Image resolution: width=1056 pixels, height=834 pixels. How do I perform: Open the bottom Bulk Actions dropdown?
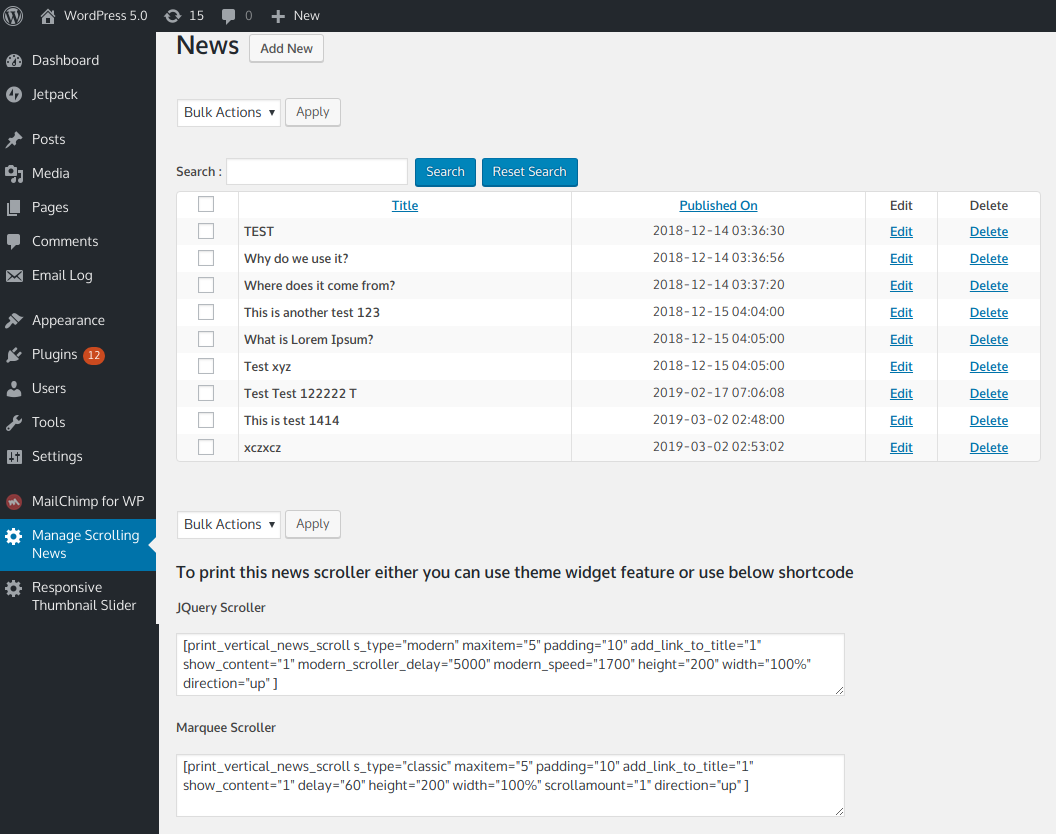(x=229, y=525)
